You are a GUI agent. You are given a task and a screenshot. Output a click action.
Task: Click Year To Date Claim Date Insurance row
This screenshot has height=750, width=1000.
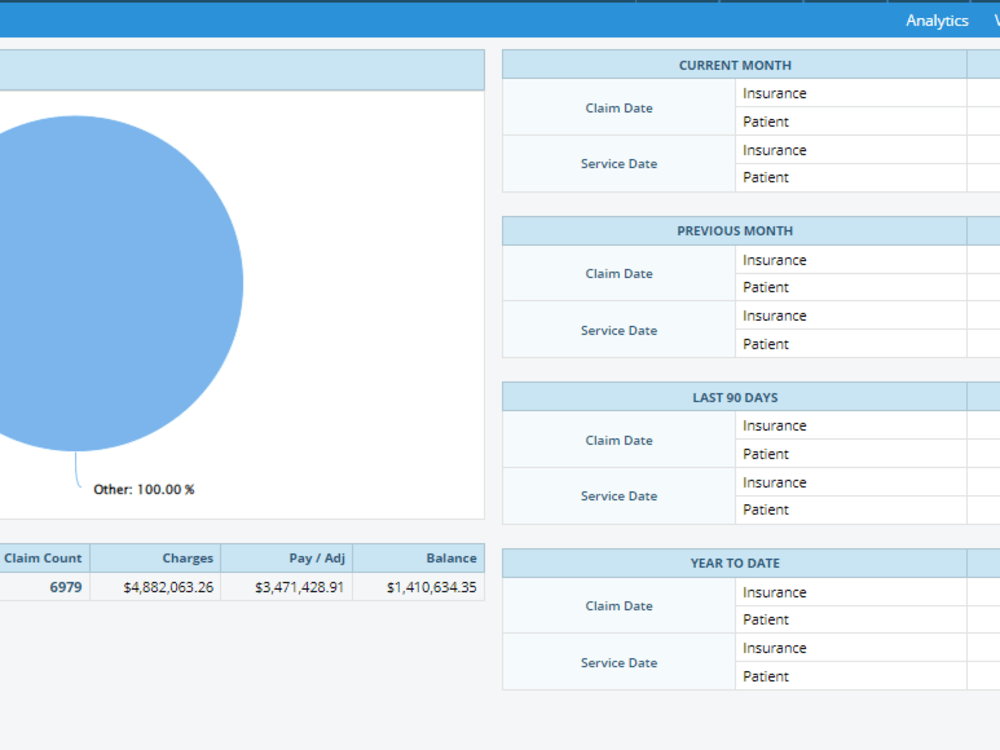pos(851,592)
